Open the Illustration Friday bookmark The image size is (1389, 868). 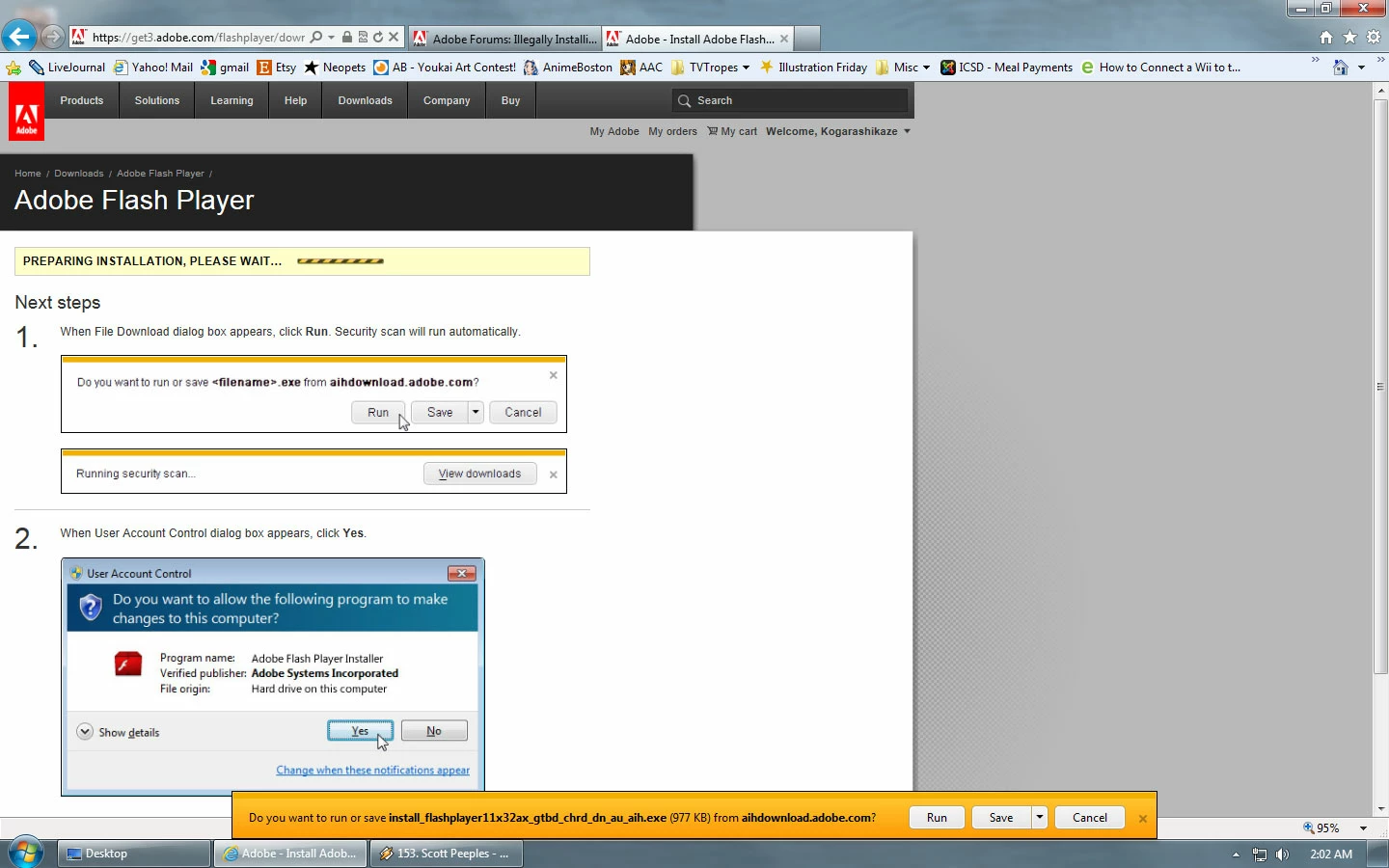tap(813, 68)
